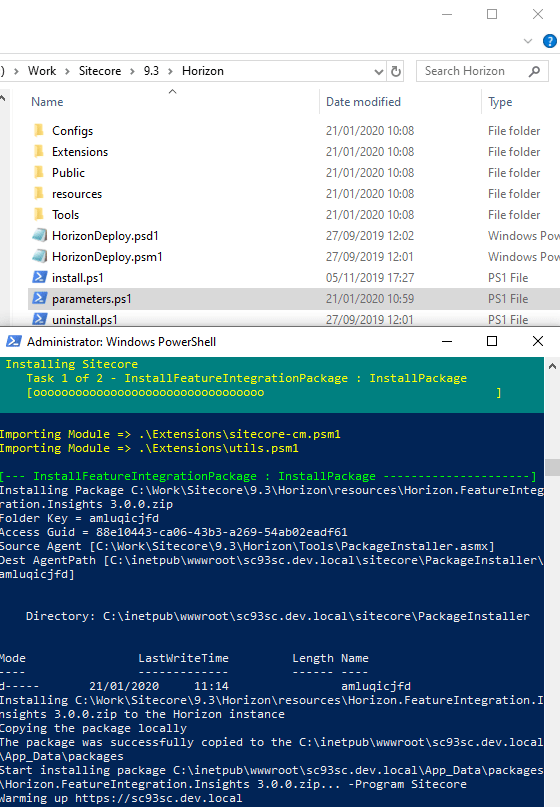Select the Tools folder name
The height and width of the screenshot is (807, 560).
[65, 215]
